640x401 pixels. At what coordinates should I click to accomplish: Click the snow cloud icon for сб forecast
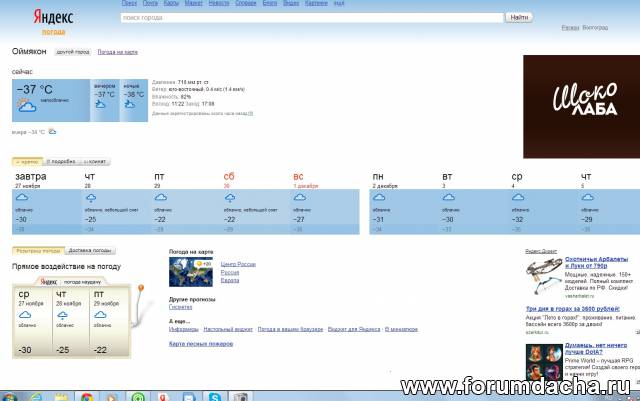(229, 198)
